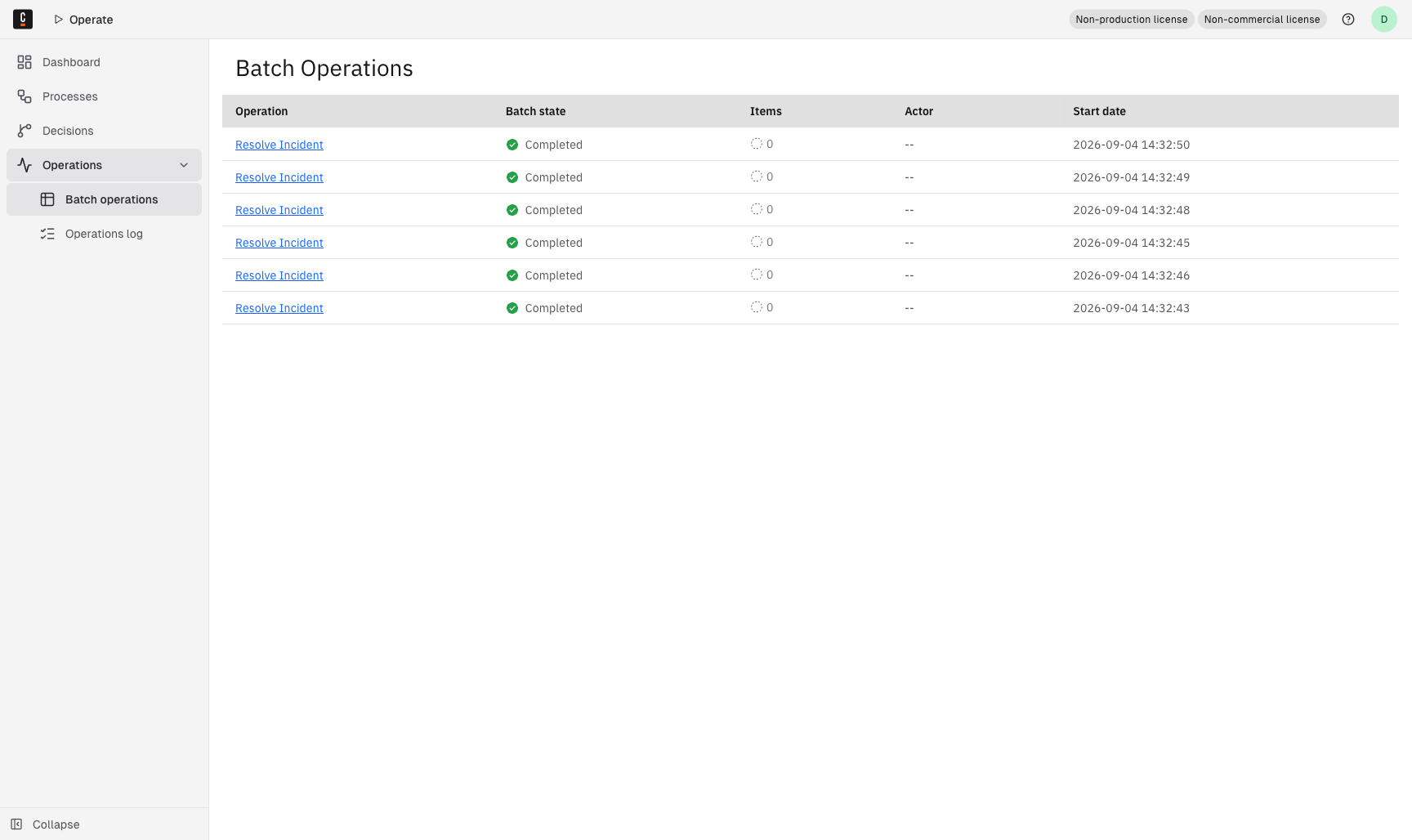Screen dimensions: 1412x840
Task: Click the Operation column header
Action: 261,111
